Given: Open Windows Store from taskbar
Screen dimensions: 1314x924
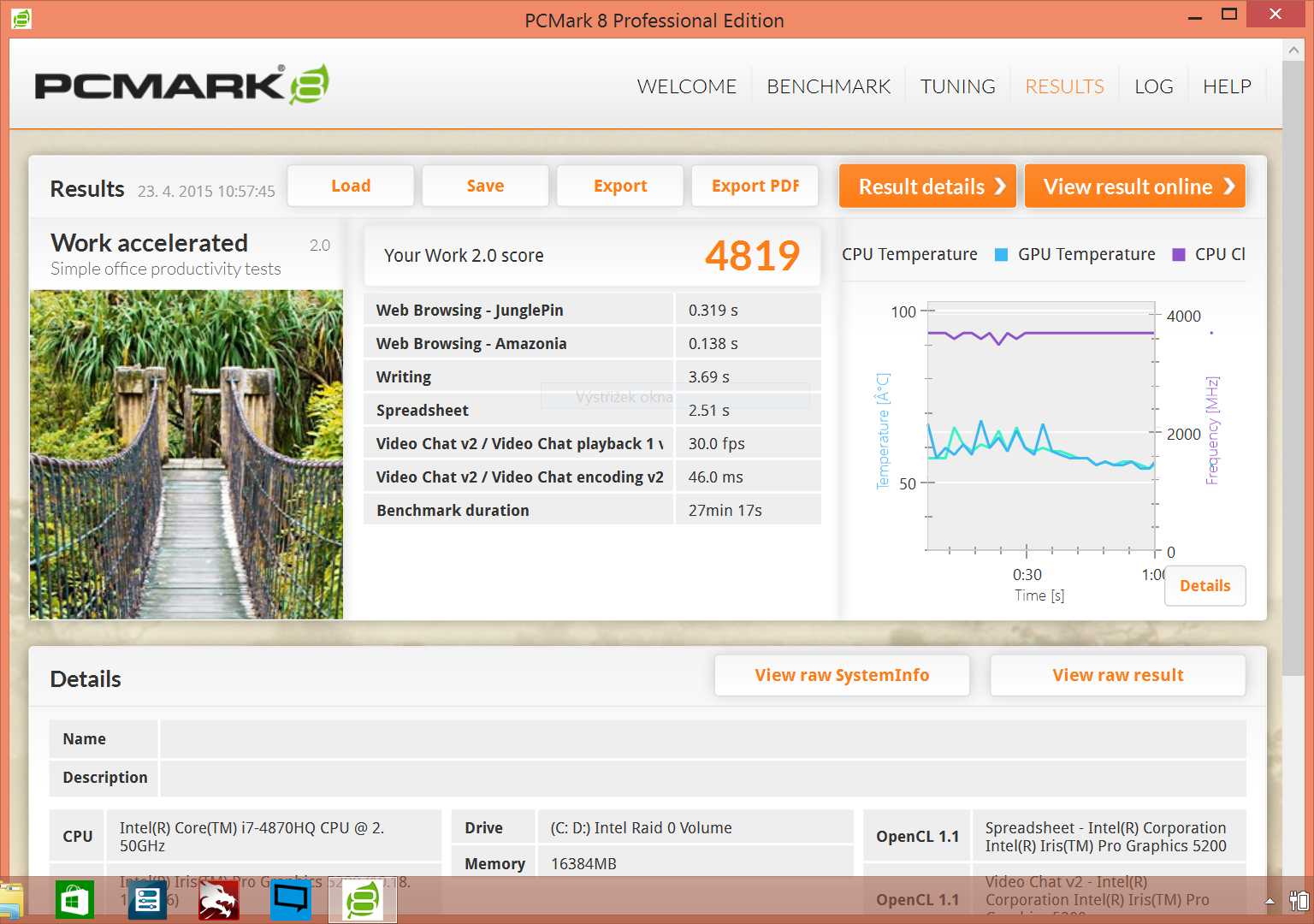Looking at the screenshot, I should pos(74,900).
